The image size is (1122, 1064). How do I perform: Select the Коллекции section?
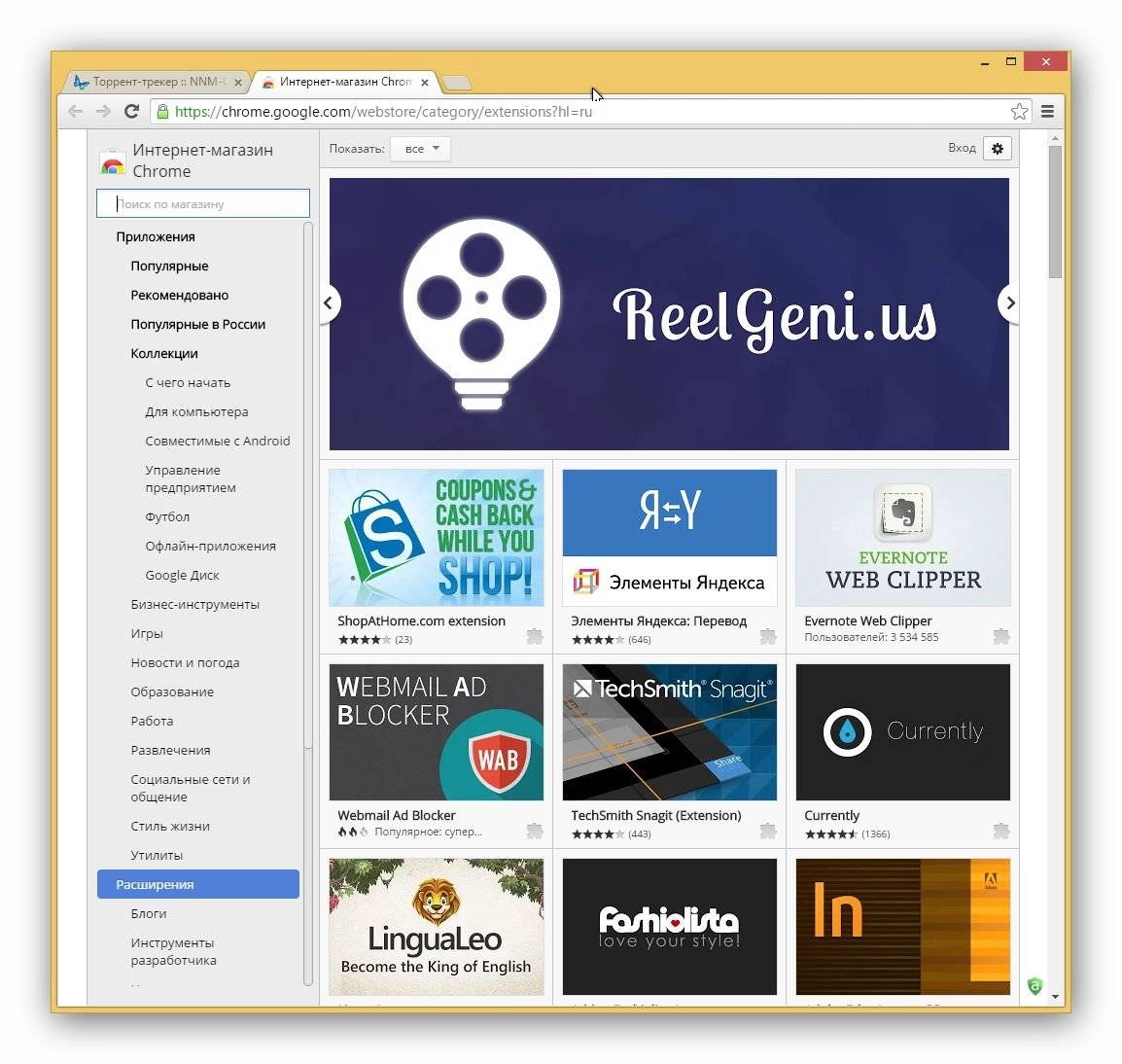point(164,354)
